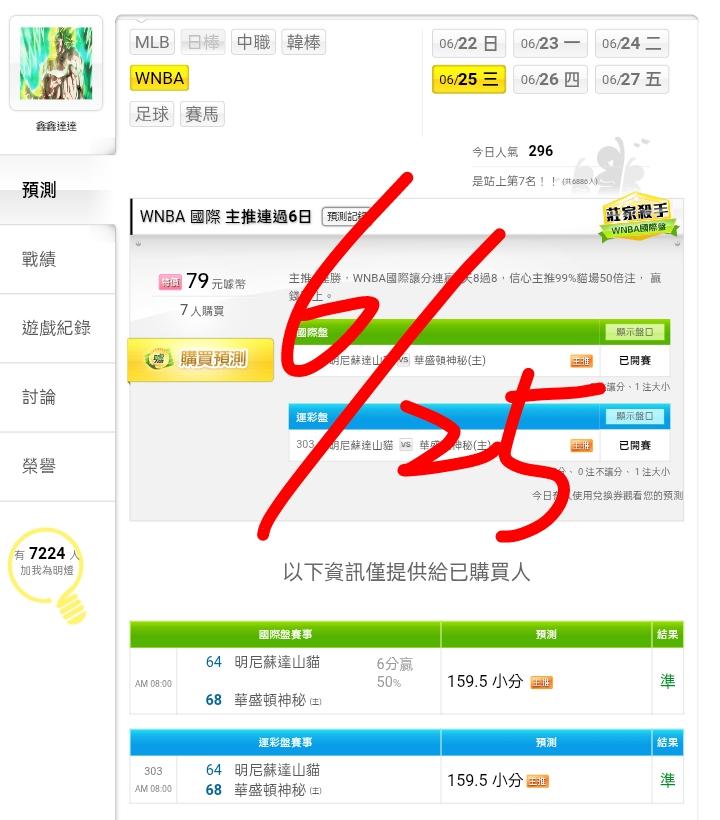Select the WNBA league filter
This screenshot has height=820, width=720.
tap(159, 78)
